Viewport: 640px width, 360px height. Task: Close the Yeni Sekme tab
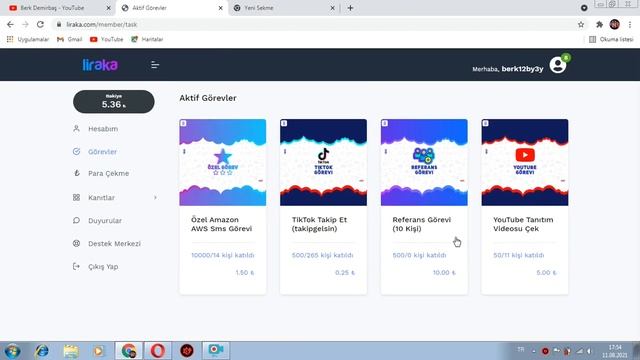click(x=332, y=8)
